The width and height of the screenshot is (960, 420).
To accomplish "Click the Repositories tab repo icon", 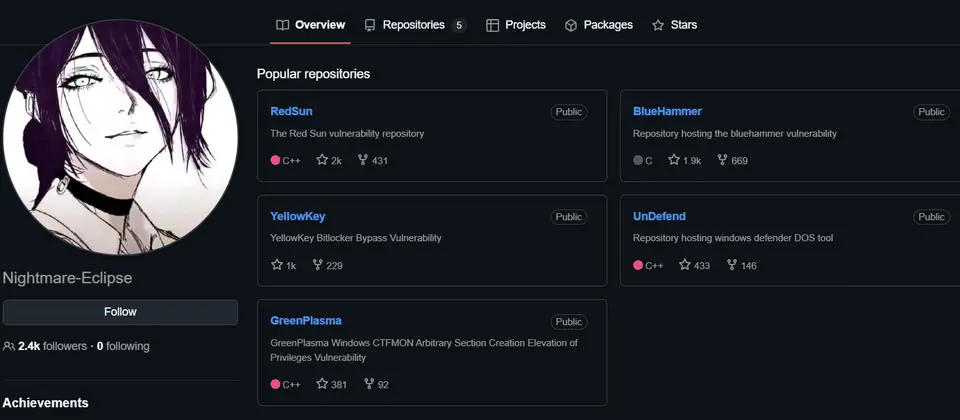I will coord(369,25).
